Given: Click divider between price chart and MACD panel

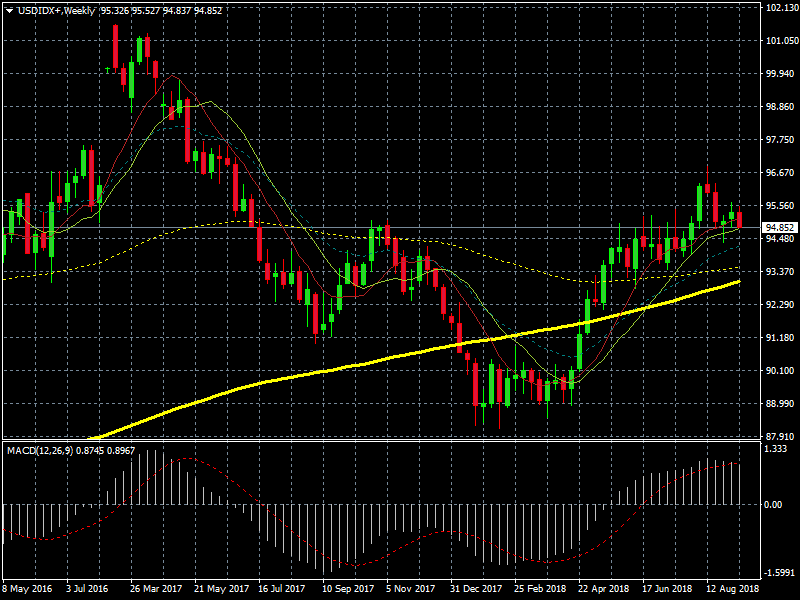Looking at the screenshot, I should [380, 440].
